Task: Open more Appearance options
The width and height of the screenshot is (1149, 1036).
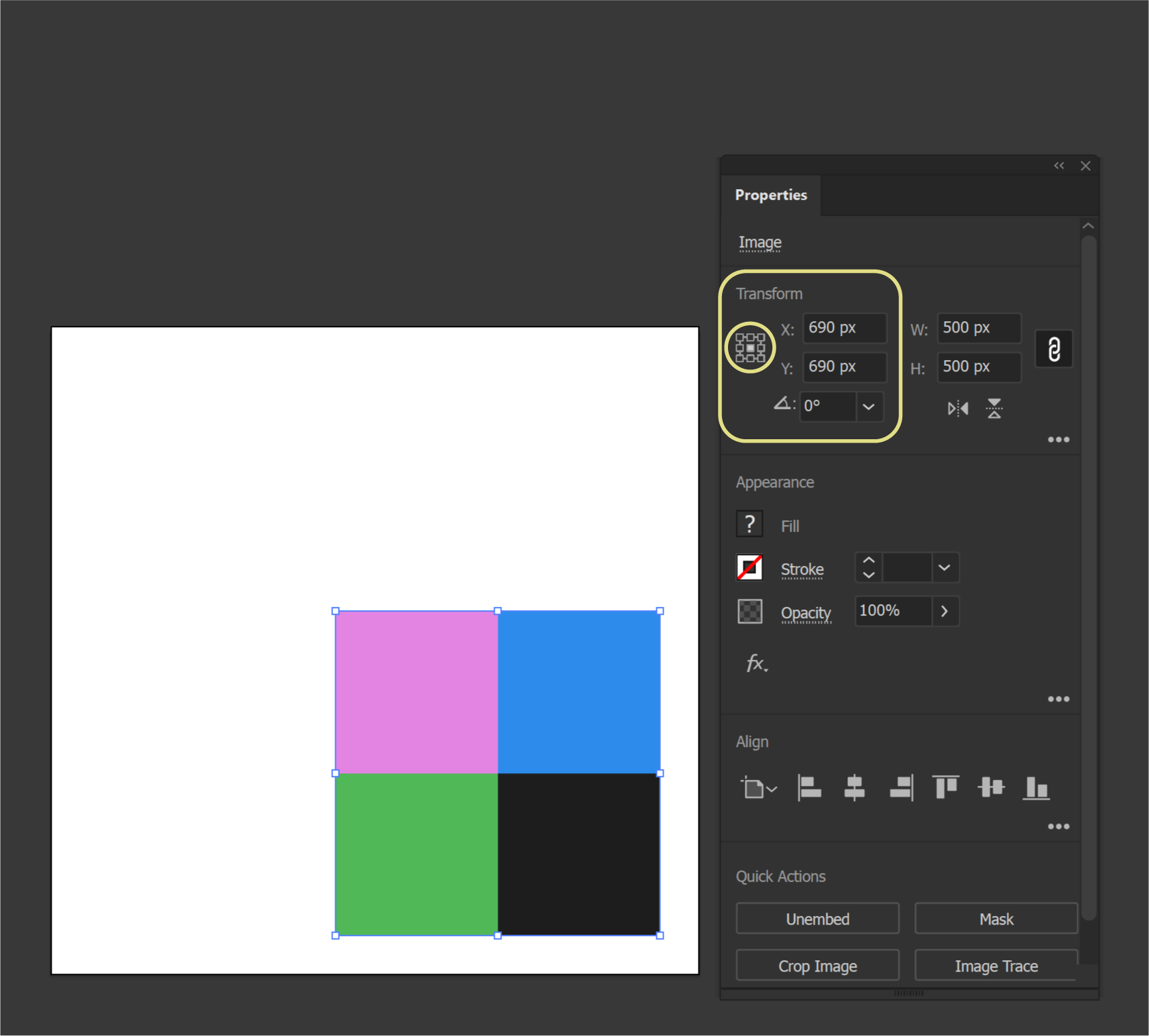Action: pyautogui.click(x=1059, y=699)
